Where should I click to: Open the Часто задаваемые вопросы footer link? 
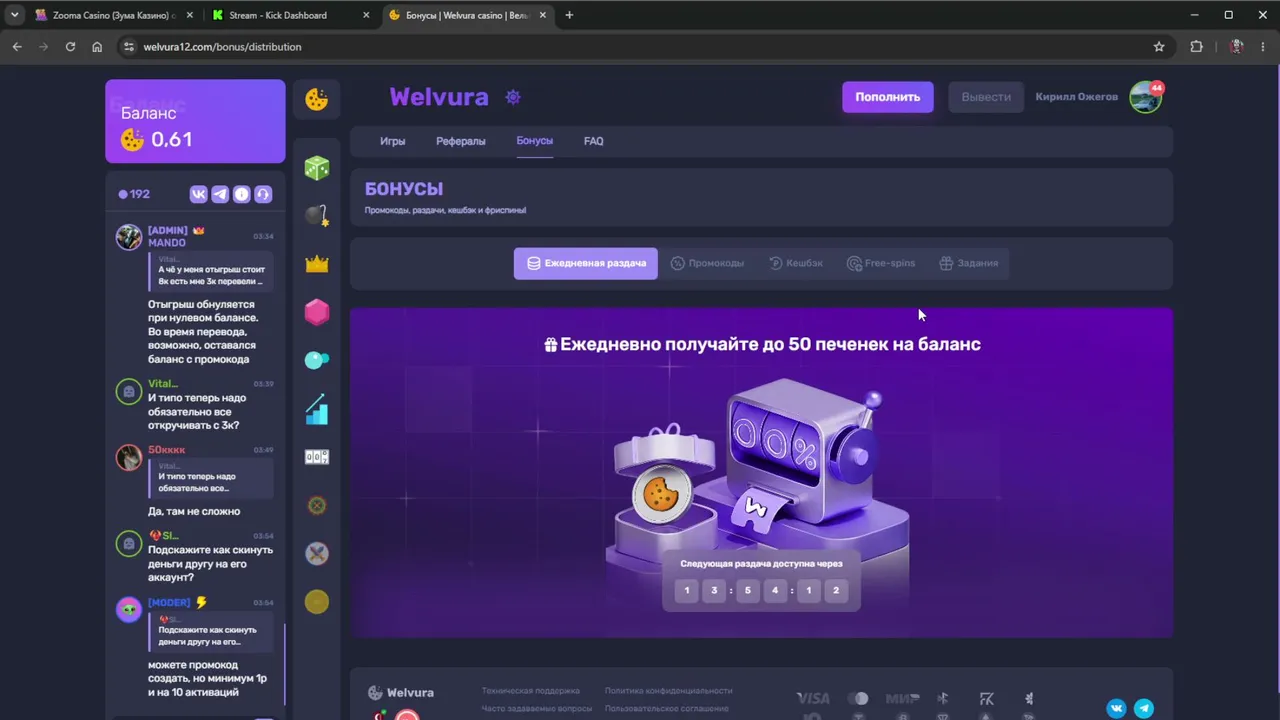coord(537,708)
